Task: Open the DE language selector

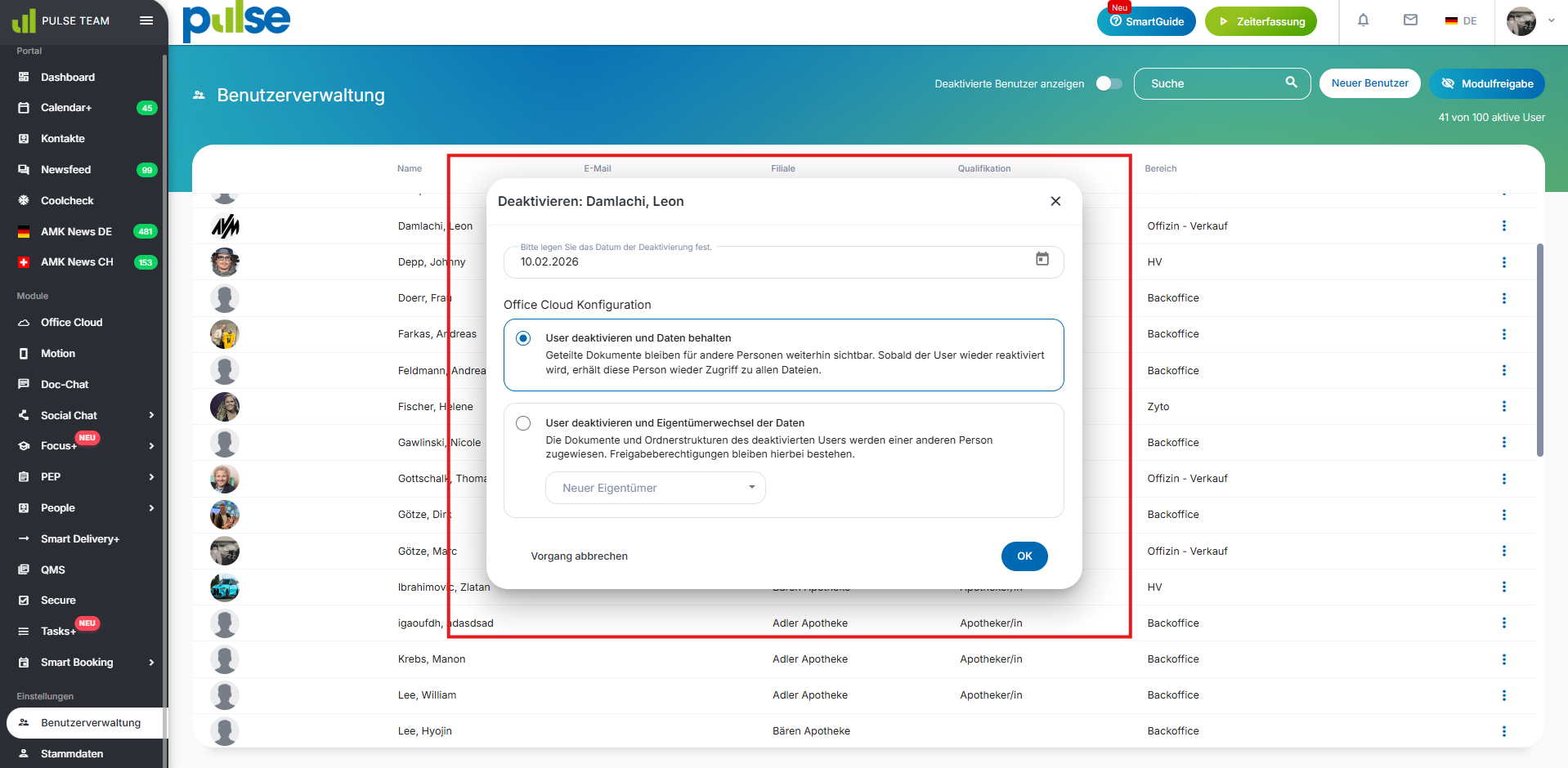Action: click(x=1461, y=21)
